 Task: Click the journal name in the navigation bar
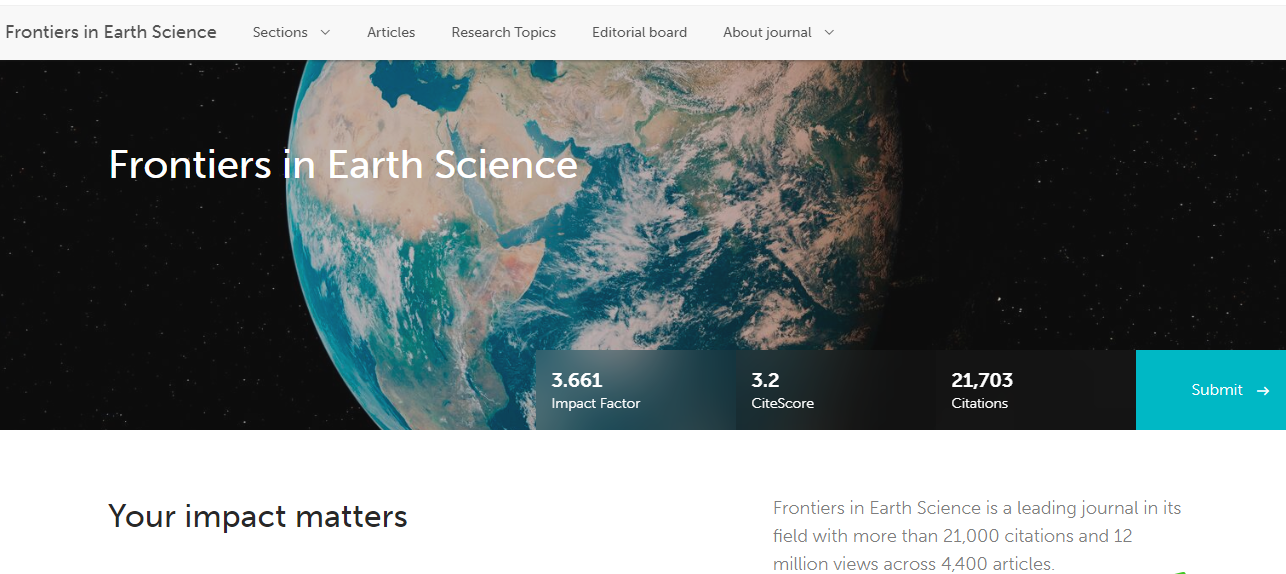pyautogui.click(x=111, y=32)
